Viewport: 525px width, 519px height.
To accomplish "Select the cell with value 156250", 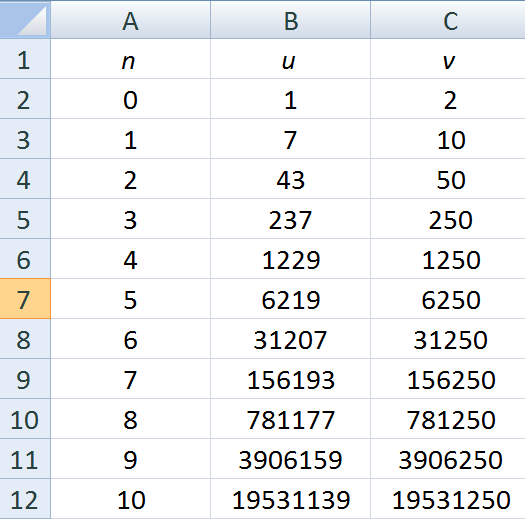I will pyautogui.click(x=448, y=379).
